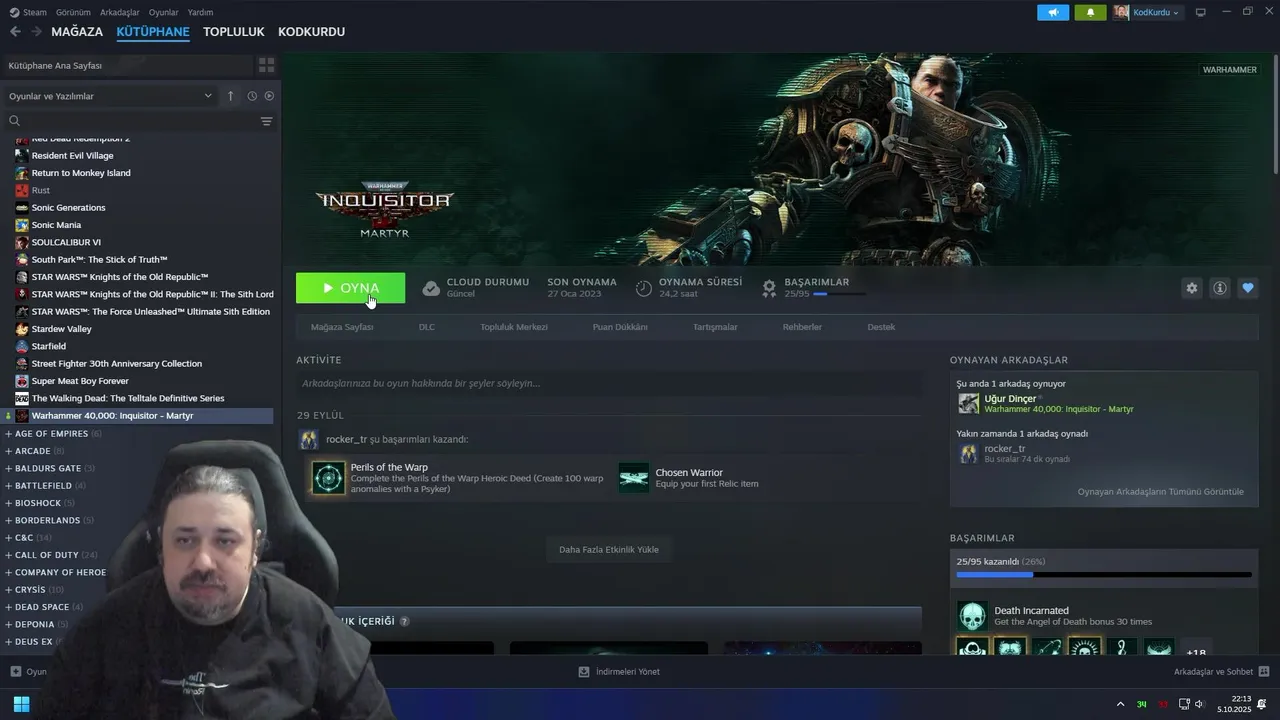Click the Oynama Süresi clock icon
This screenshot has height=720, width=1280.
coord(644,288)
